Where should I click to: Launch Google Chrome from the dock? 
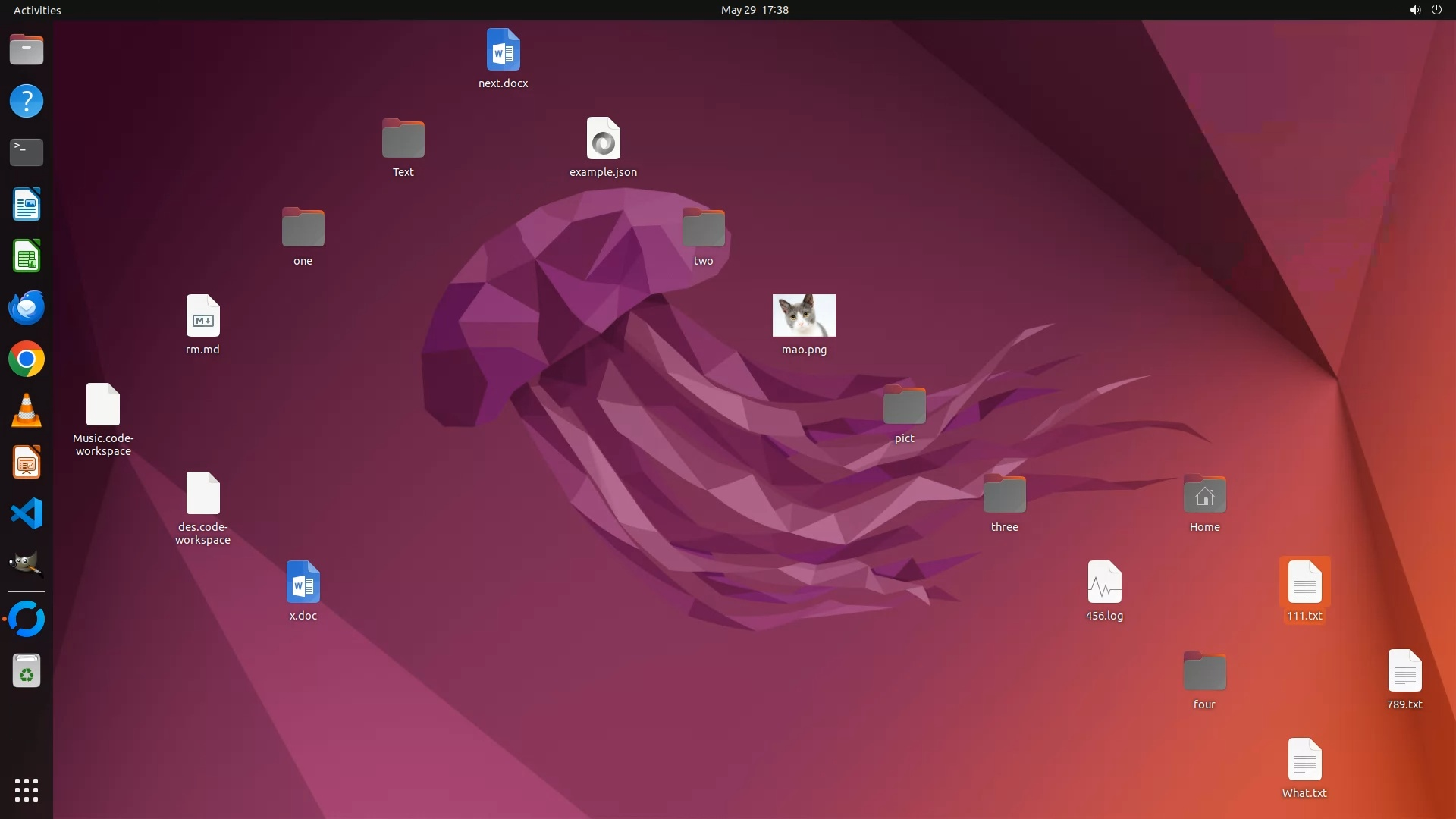pos(27,359)
